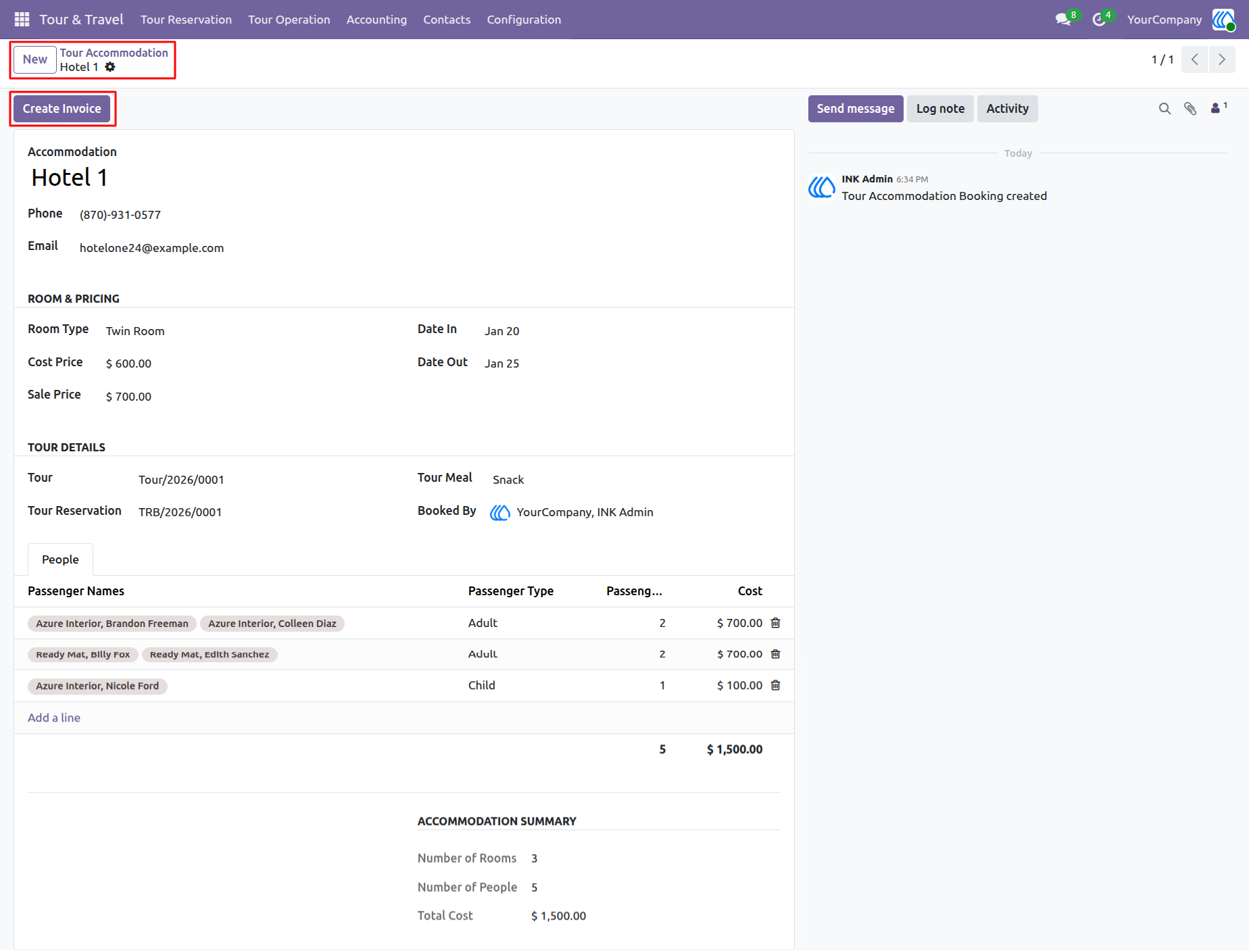Click INK Admin avatar in chatter message
The image size is (1249, 952).
822,187
